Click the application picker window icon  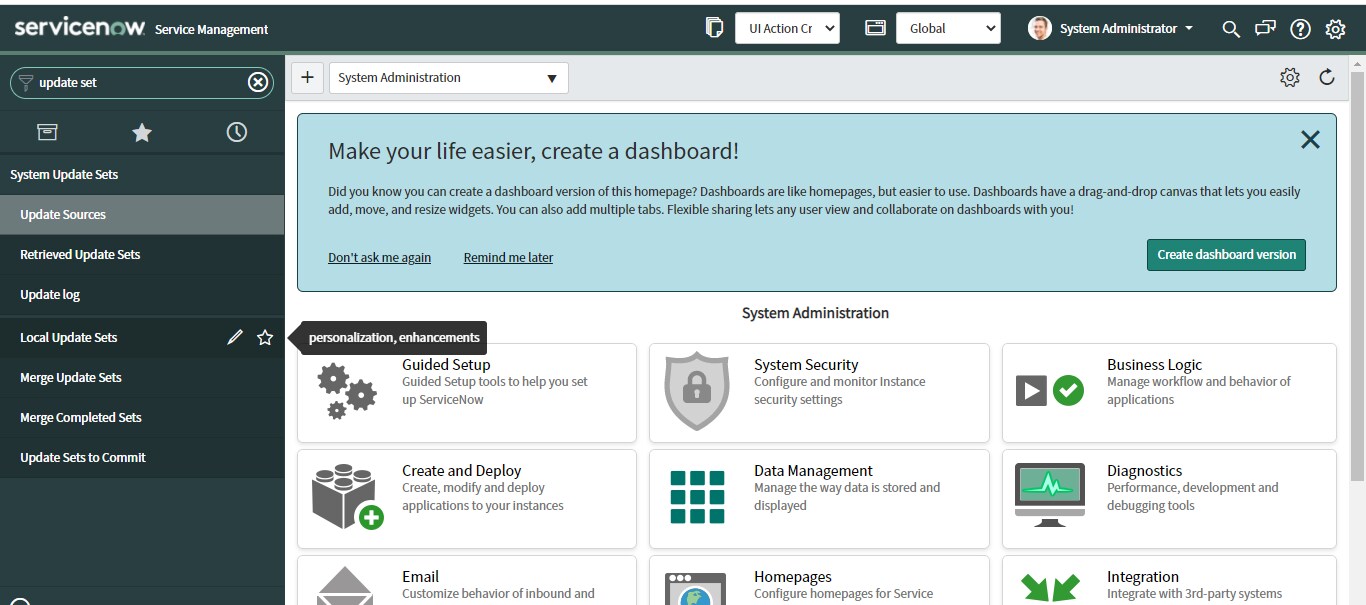[x=875, y=28]
